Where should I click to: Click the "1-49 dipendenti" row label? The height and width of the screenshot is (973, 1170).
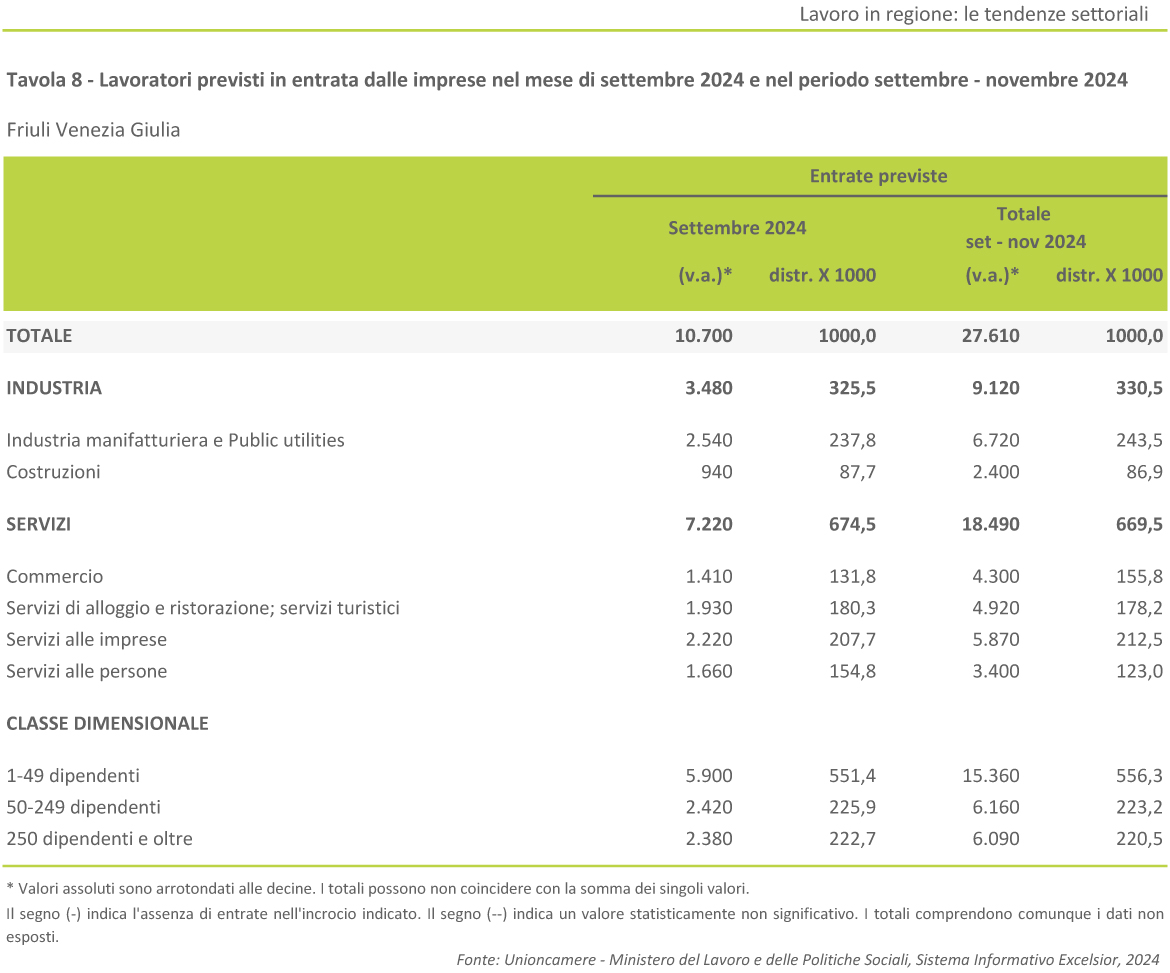73,775
